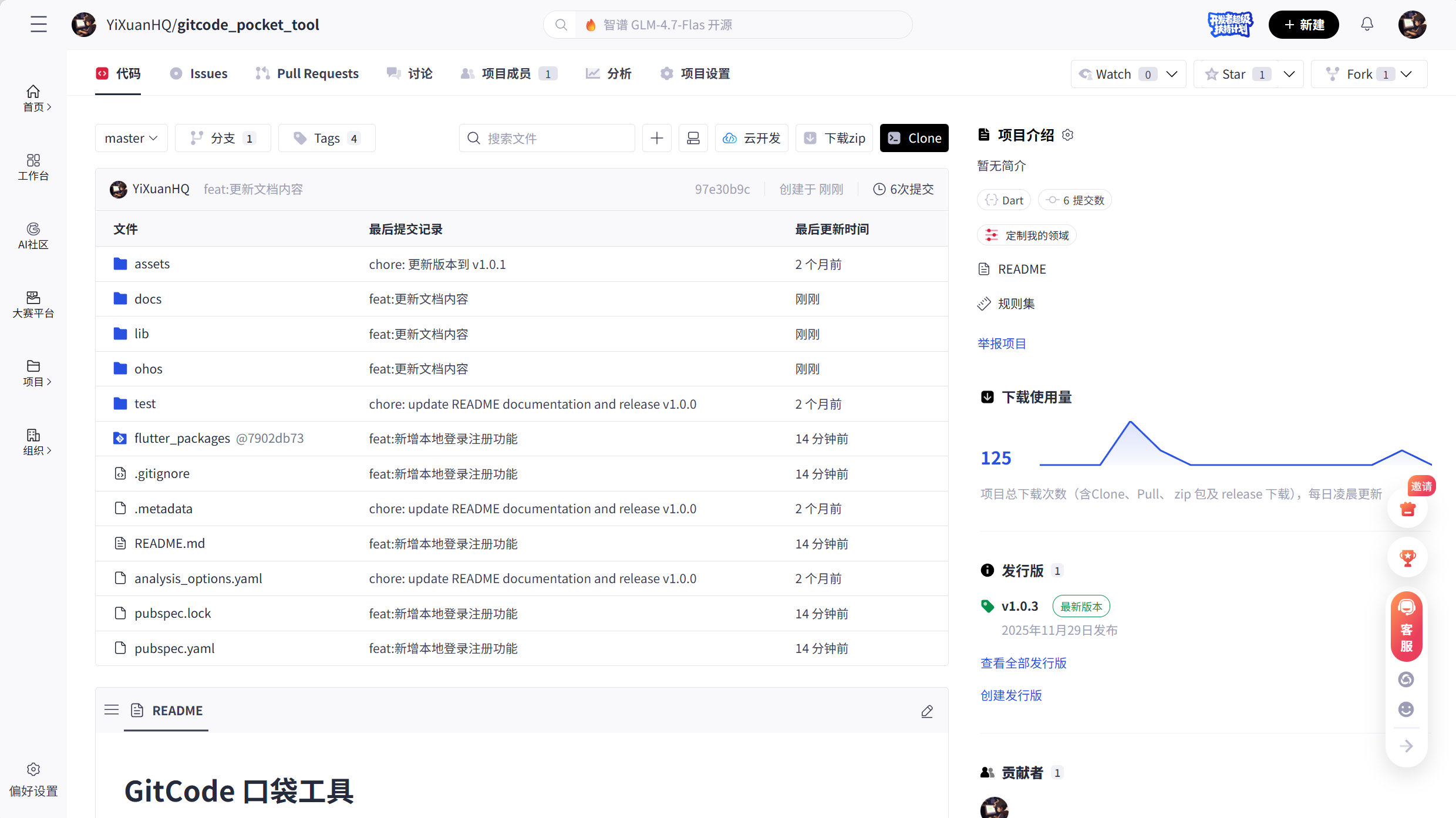Open the Web IDE icon beside plus
This screenshot has height=818, width=1456.
(693, 138)
